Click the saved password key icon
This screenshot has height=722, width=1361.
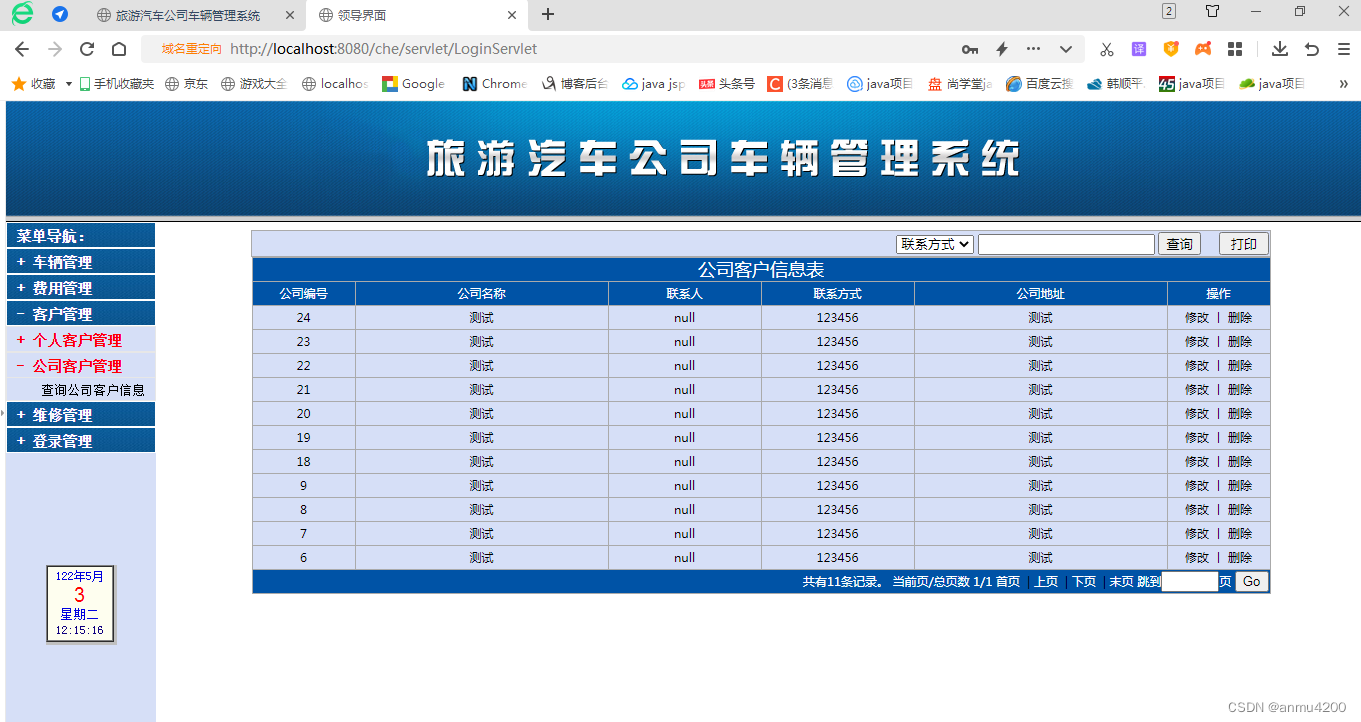coord(970,49)
